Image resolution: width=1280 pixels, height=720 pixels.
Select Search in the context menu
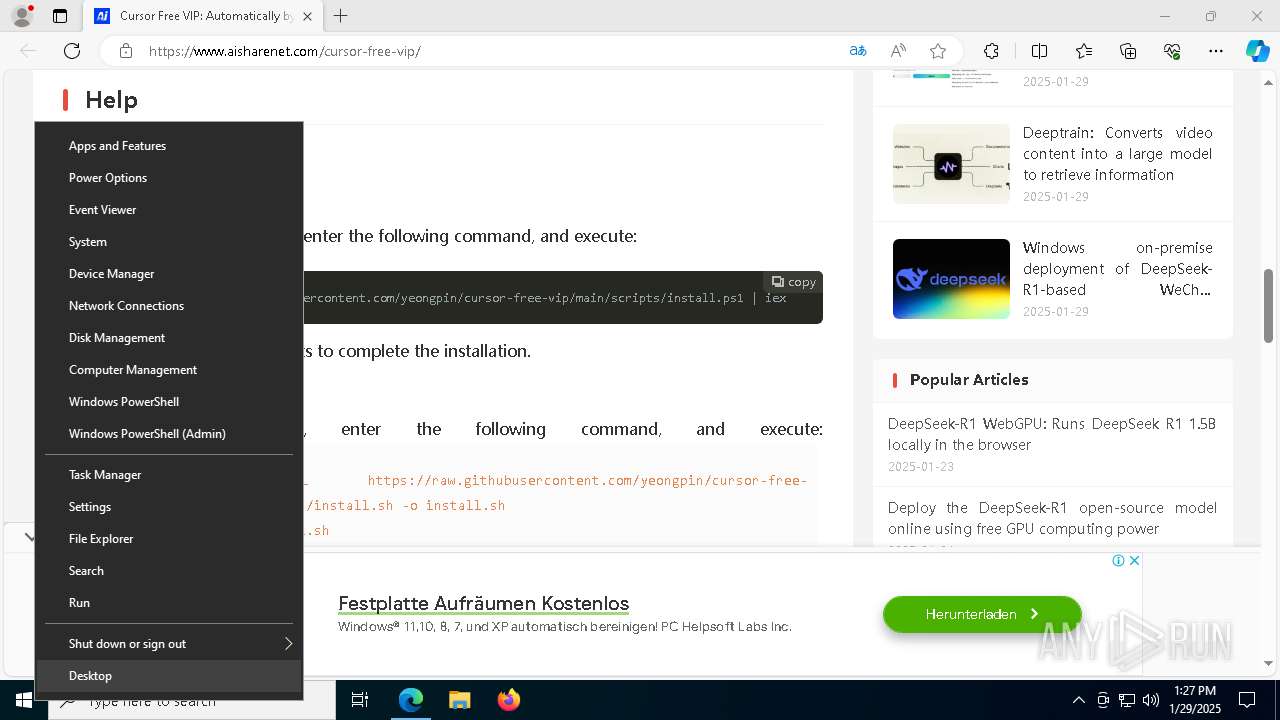169,571
